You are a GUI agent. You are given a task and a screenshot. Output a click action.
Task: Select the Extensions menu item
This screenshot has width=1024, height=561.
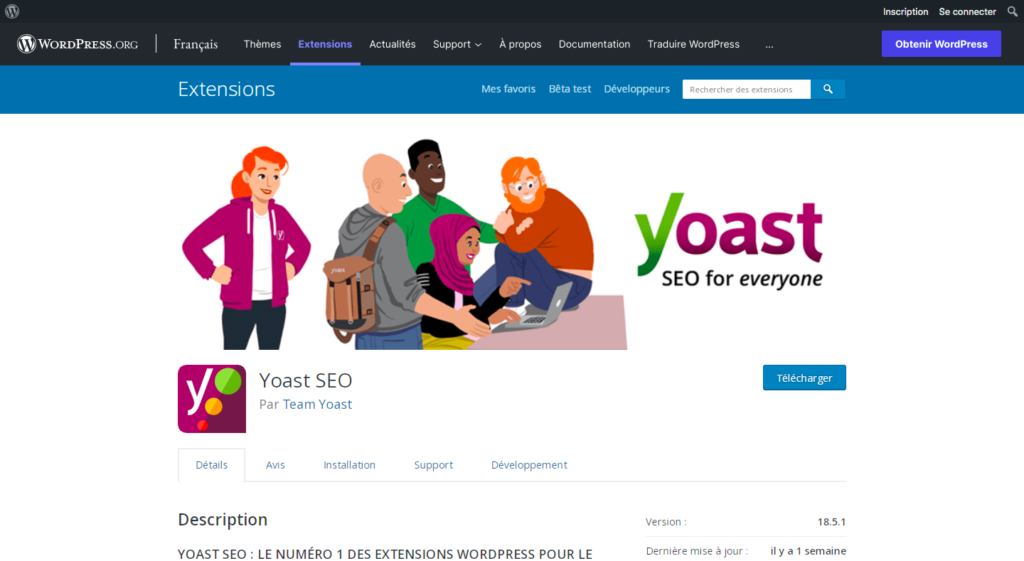click(x=325, y=44)
